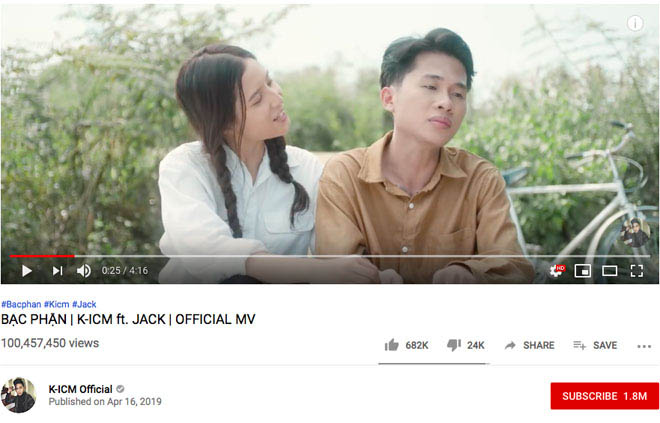Activate the miniplayer icon
Image resolution: width=660 pixels, height=423 pixels.
583,271
